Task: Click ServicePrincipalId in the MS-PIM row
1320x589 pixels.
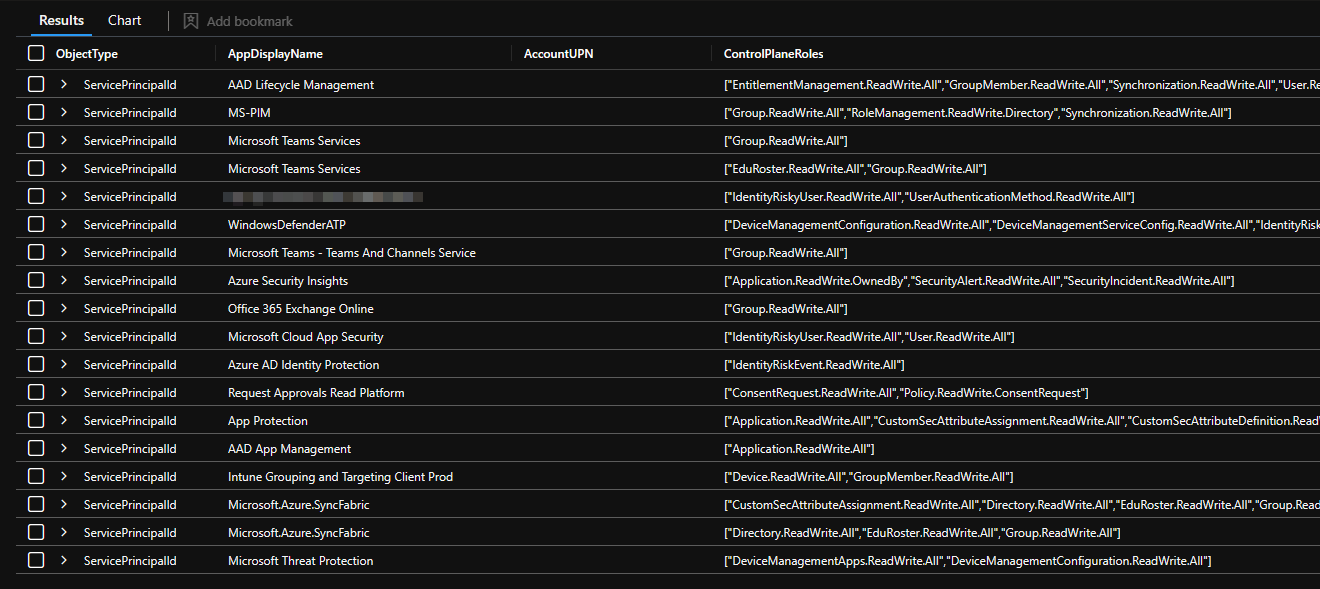Action: click(130, 113)
